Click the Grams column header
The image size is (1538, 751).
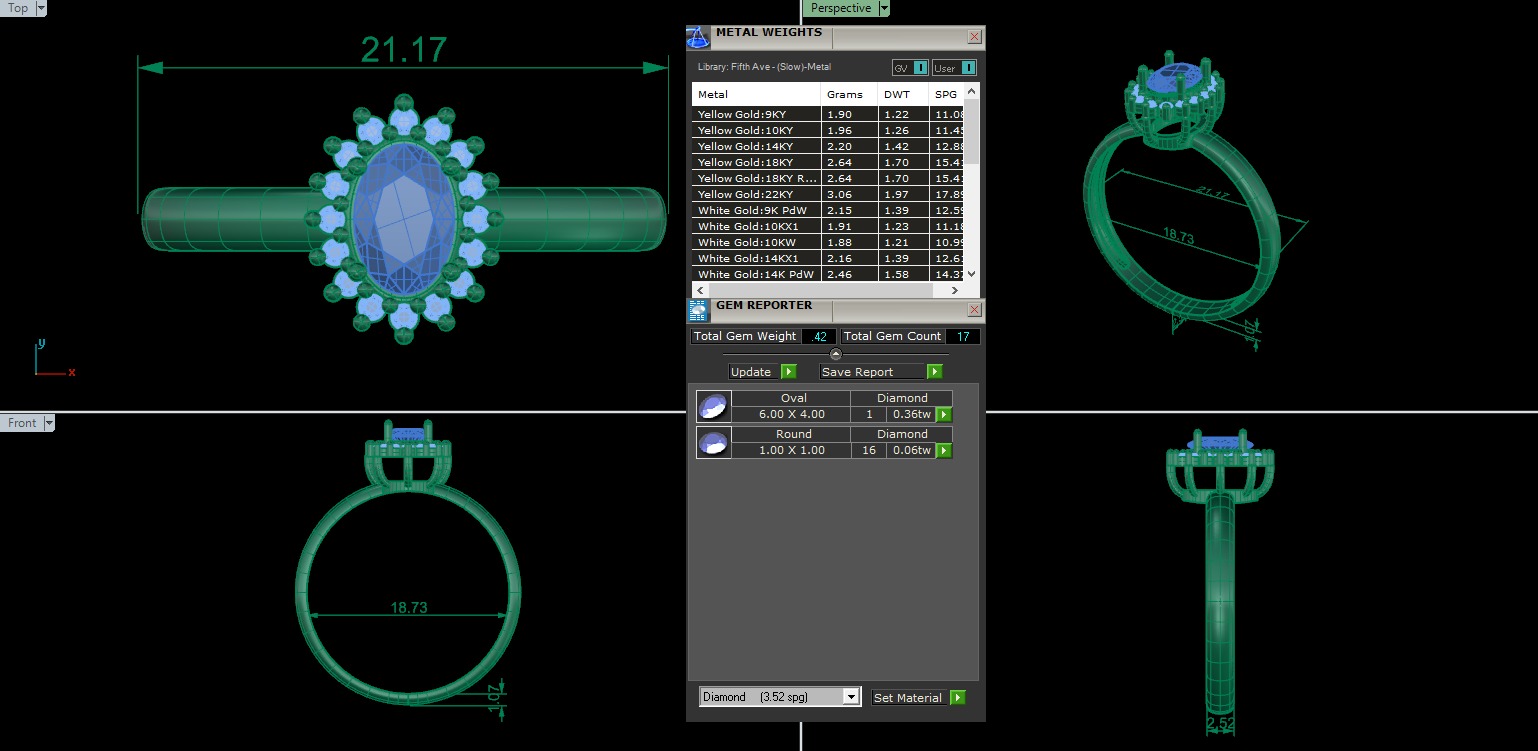[x=850, y=95]
